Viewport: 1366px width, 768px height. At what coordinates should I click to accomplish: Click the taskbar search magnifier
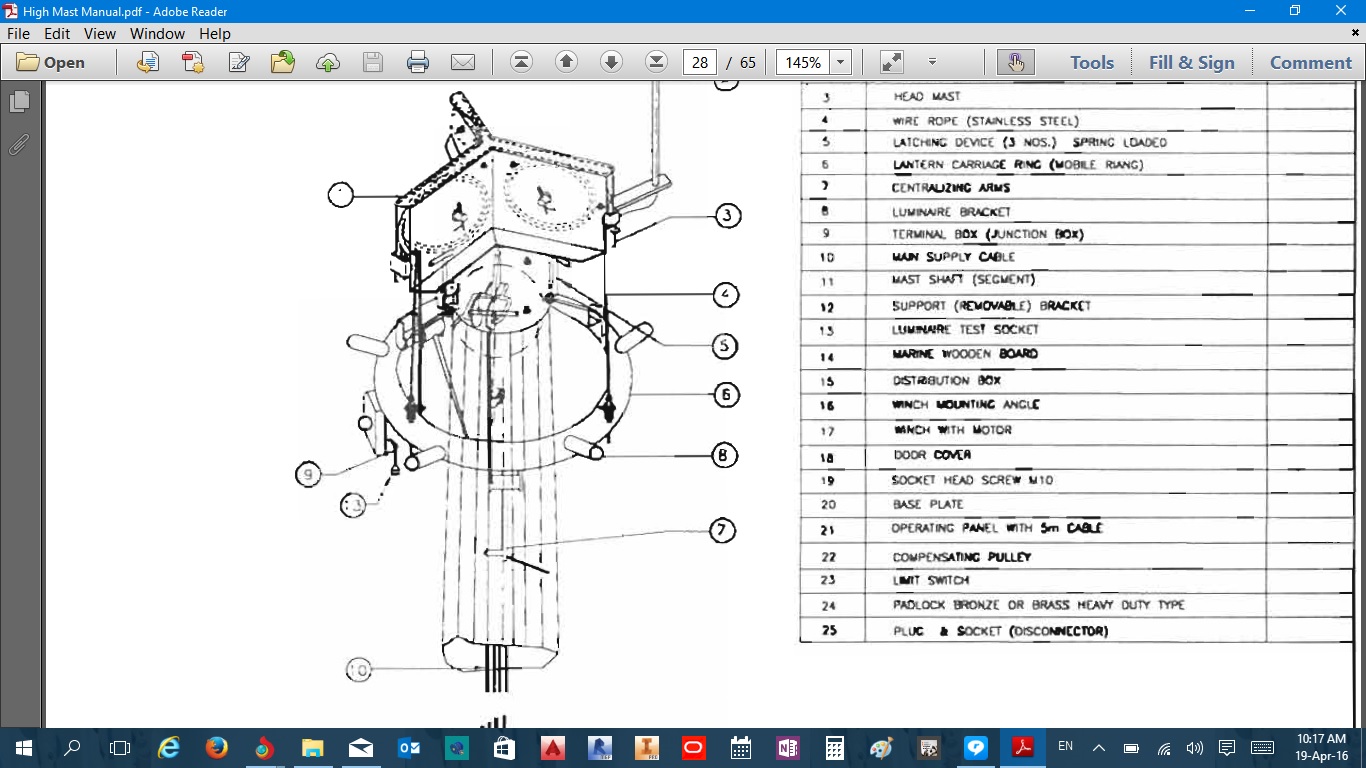click(x=72, y=747)
